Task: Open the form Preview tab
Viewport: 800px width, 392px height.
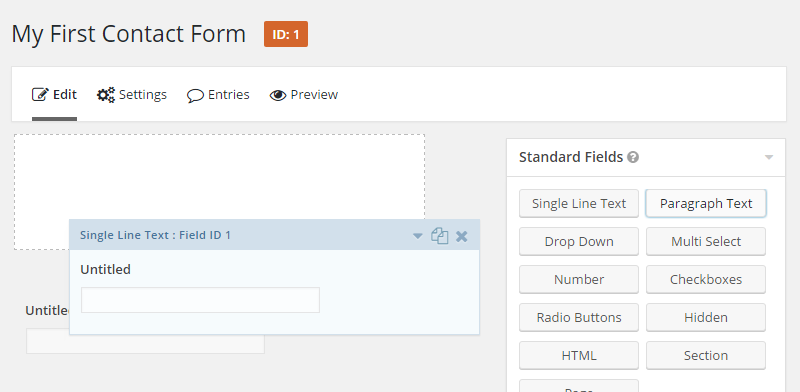Action: pos(304,95)
